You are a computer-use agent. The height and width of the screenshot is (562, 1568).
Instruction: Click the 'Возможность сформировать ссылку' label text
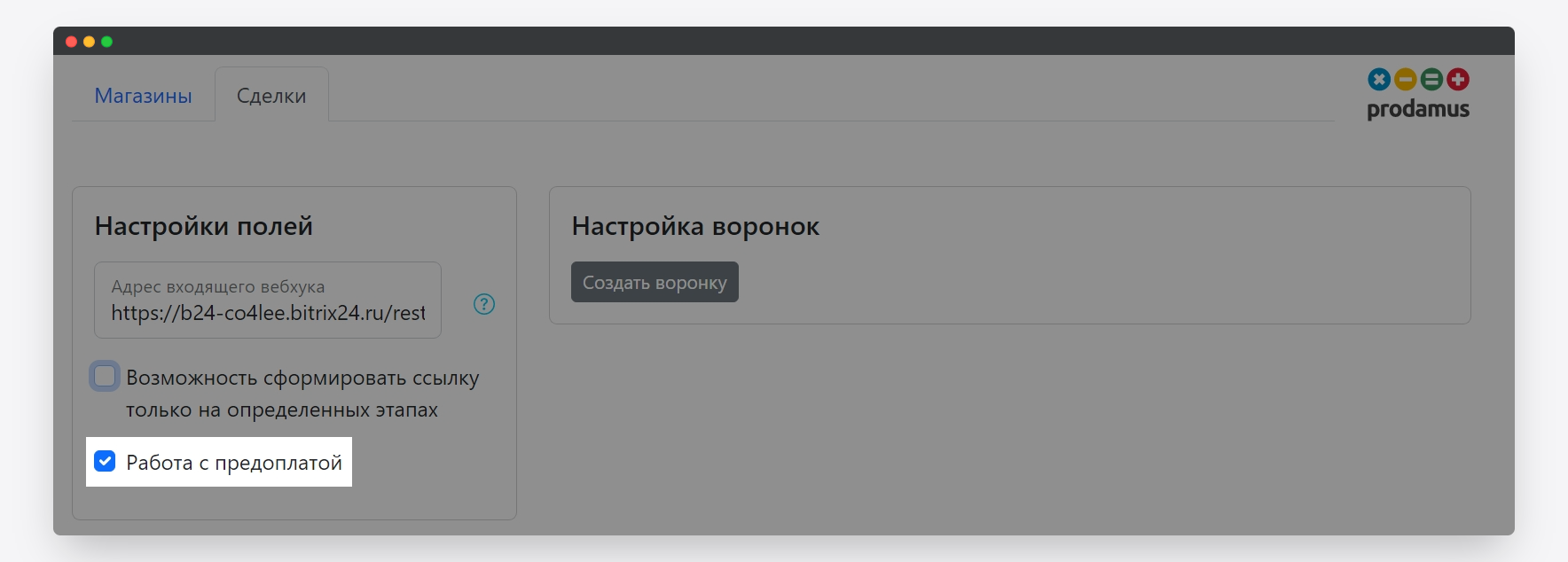pos(302,379)
